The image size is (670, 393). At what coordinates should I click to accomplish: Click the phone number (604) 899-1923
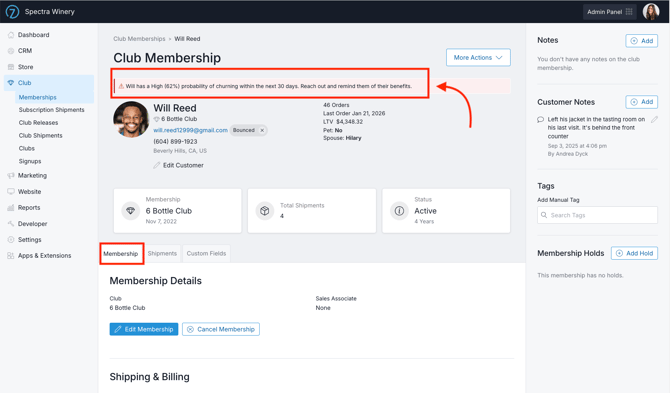click(x=175, y=141)
